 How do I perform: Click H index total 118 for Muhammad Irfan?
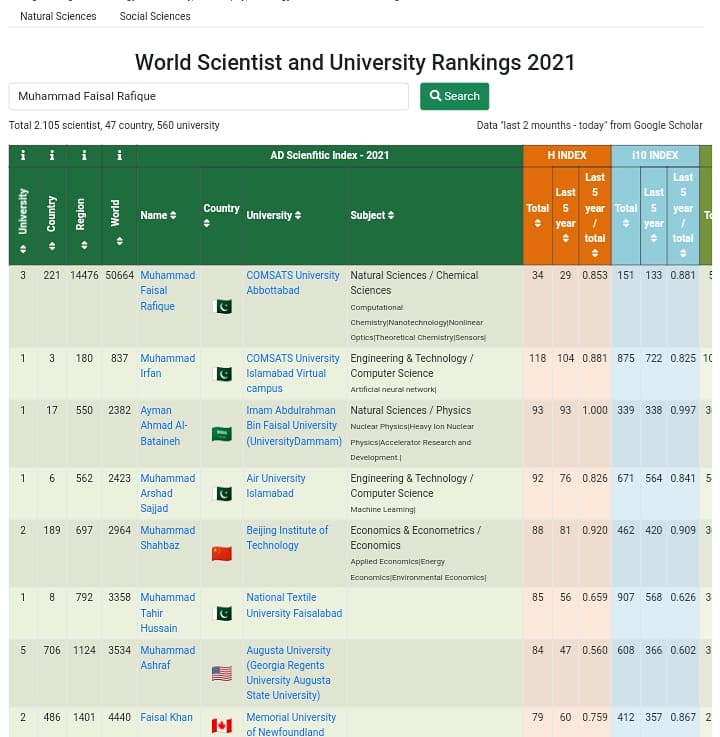[x=538, y=358]
